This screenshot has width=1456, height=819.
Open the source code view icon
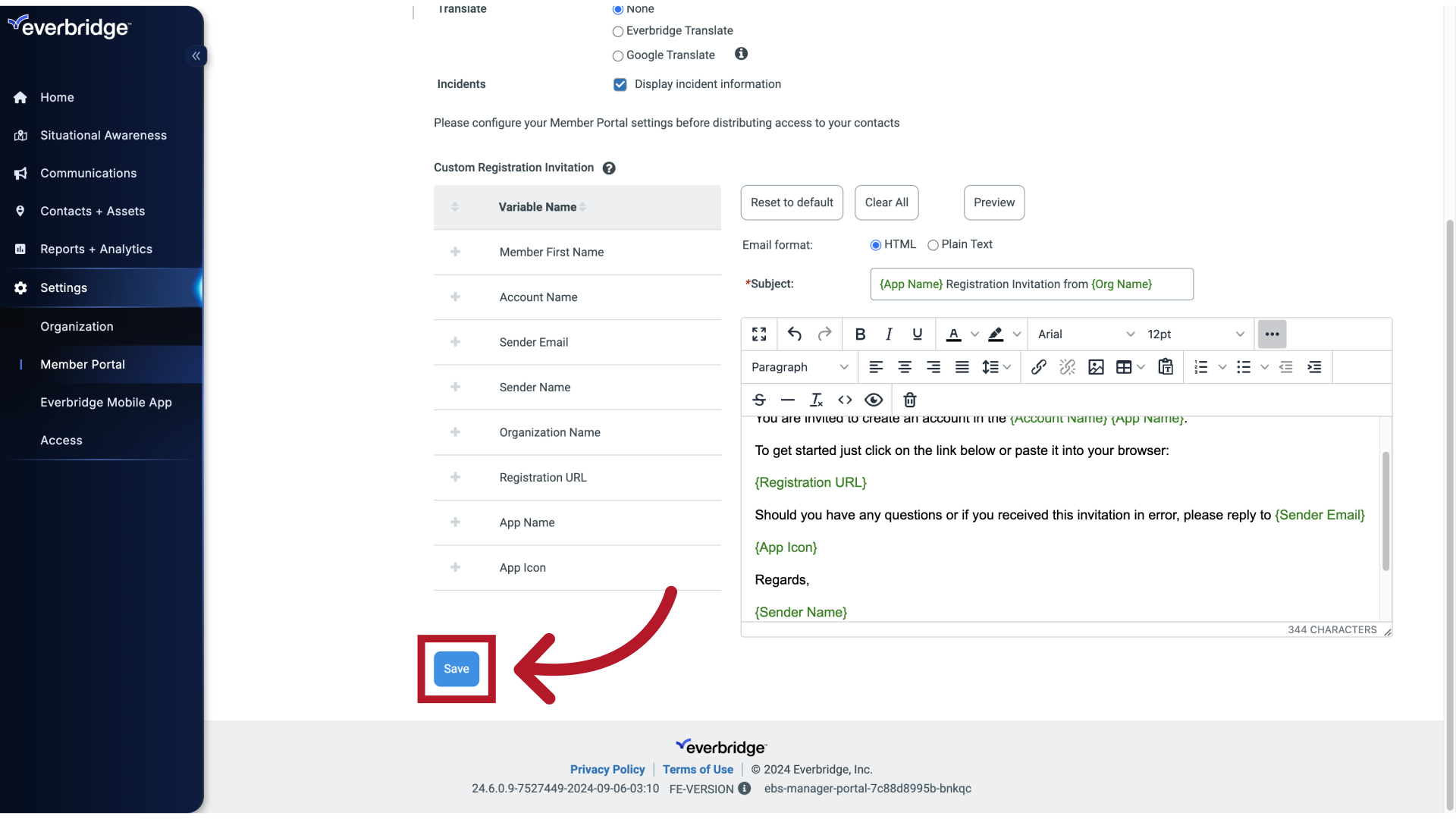pyautogui.click(x=846, y=400)
